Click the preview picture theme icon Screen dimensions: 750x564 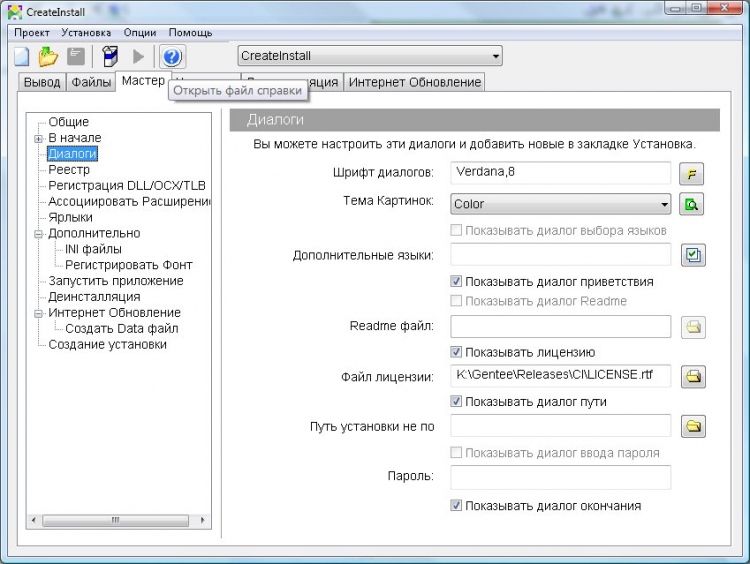[692, 204]
